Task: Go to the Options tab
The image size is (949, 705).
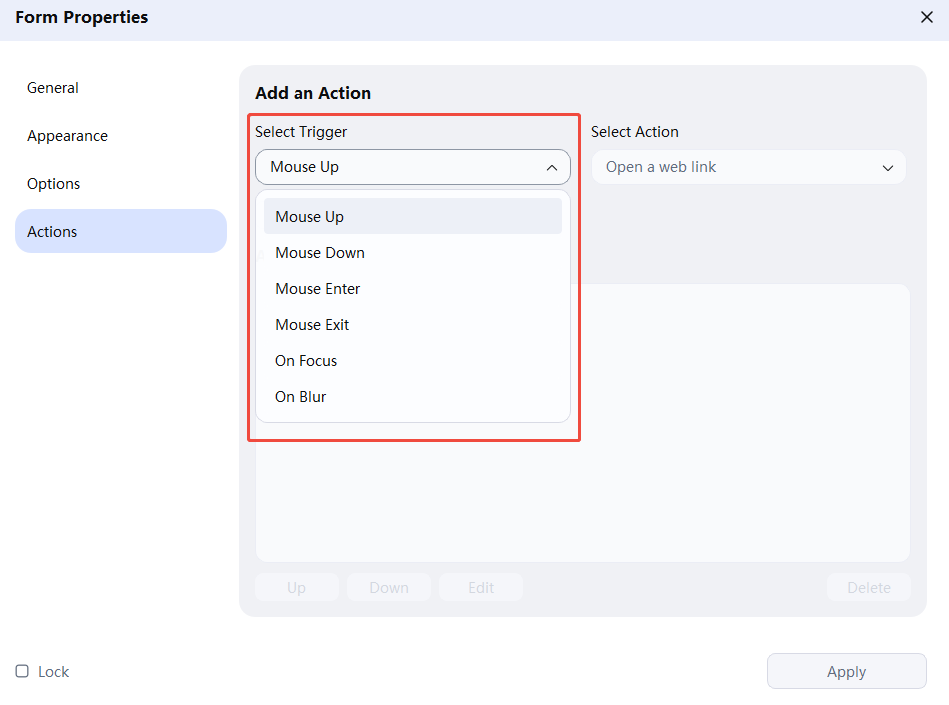Action: 54,184
